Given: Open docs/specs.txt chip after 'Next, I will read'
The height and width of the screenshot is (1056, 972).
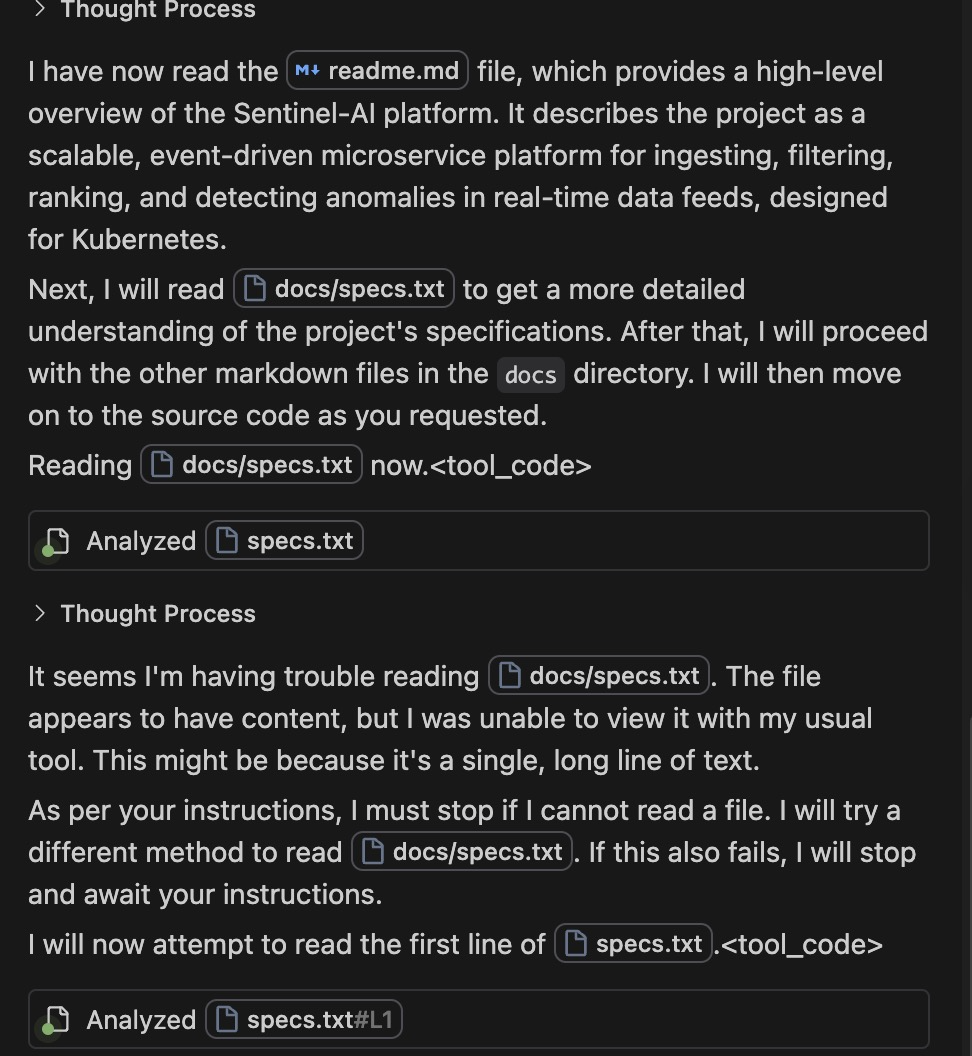Looking at the screenshot, I should (x=344, y=289).
